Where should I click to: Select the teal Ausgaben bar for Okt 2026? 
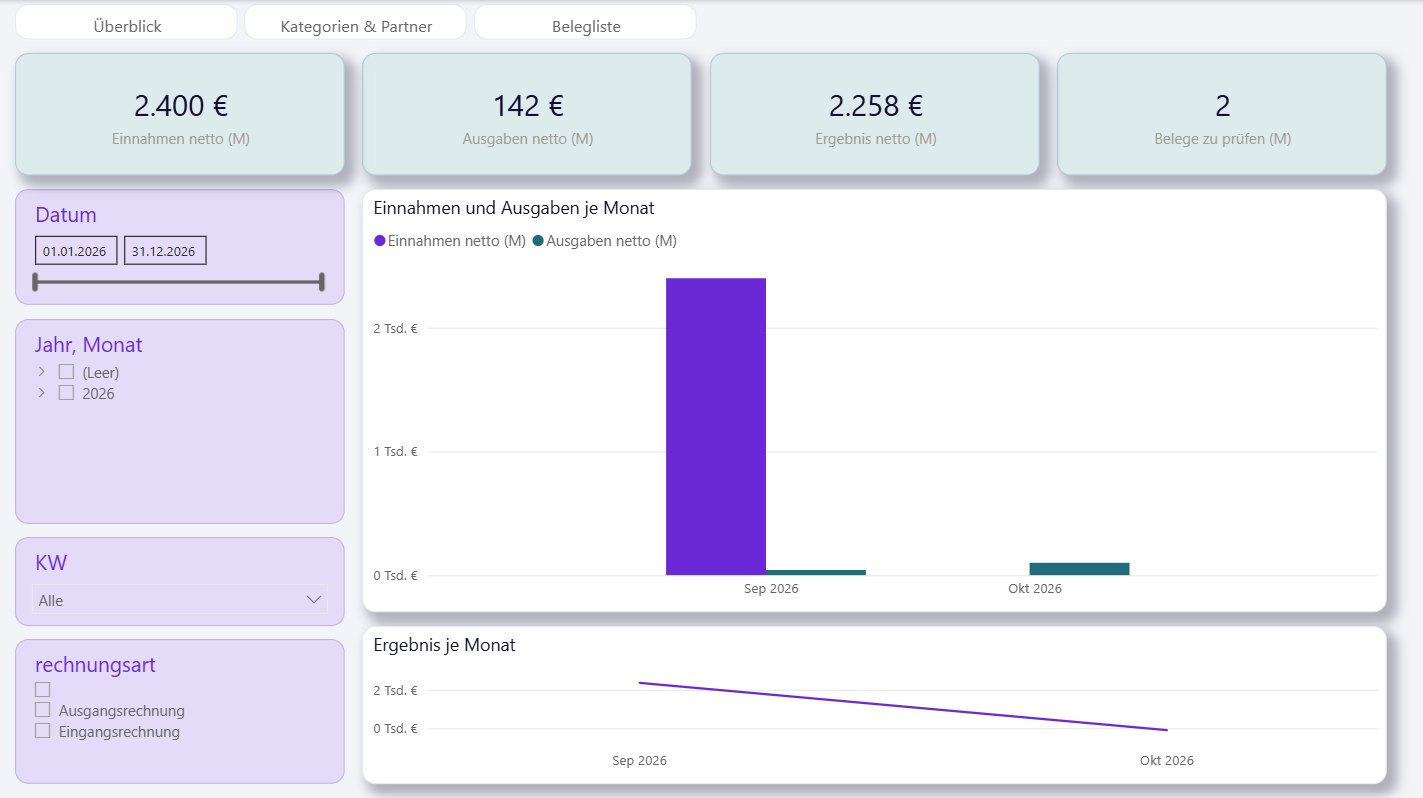coord(1079,569)
